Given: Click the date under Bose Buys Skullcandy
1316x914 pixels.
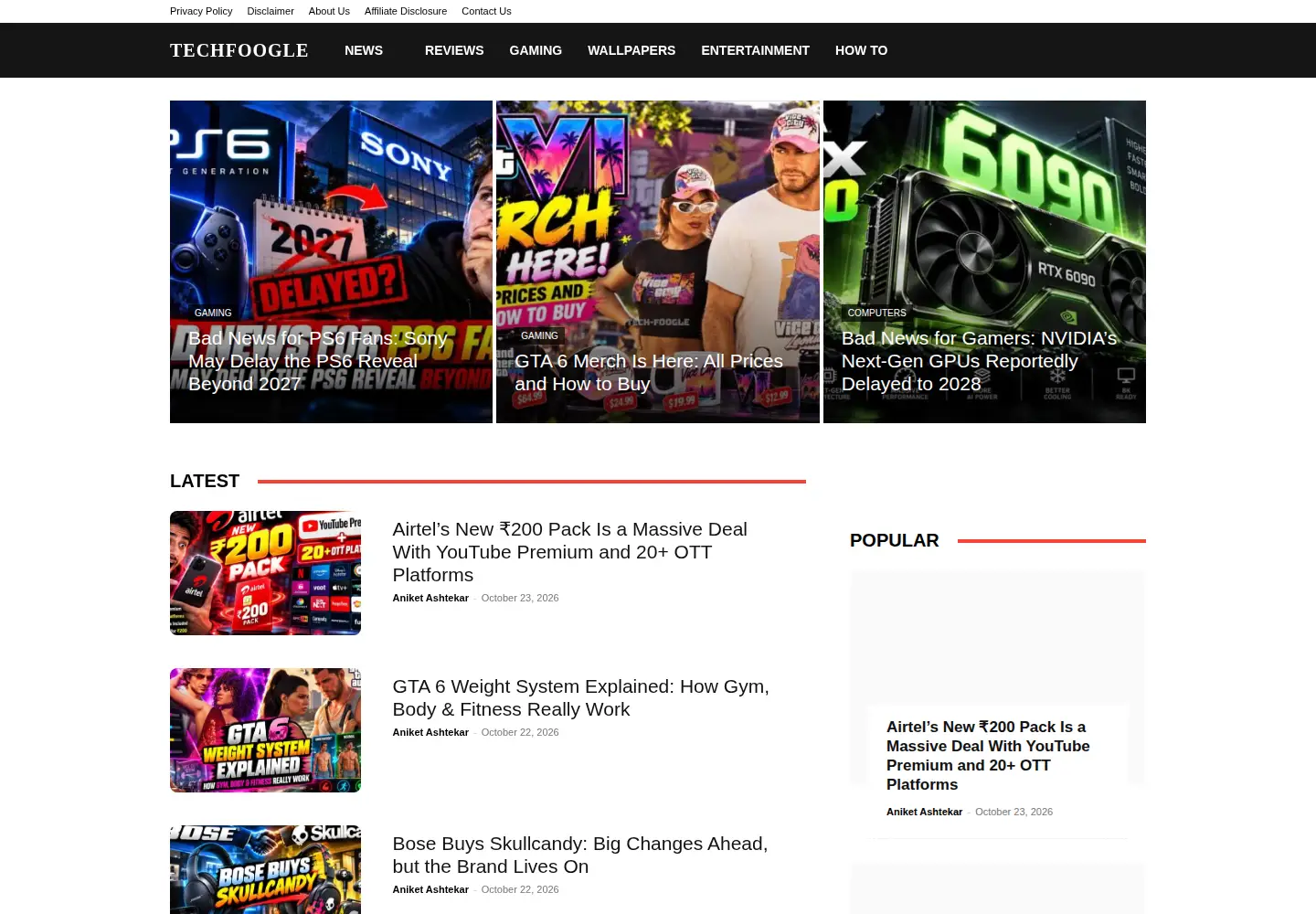Looking at the screenshot, I should (x=520, y=889).
